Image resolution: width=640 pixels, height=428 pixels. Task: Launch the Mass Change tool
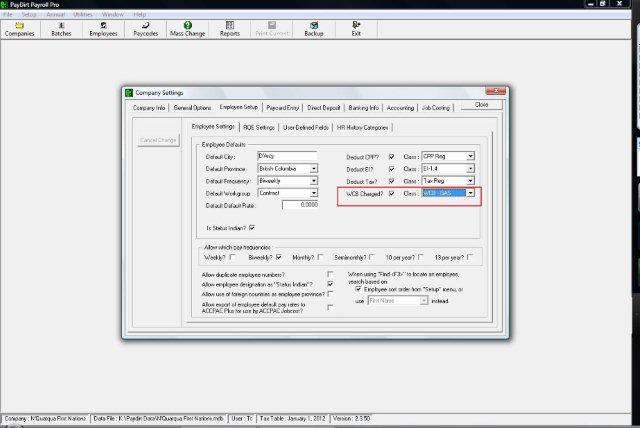tap(188, 29)
